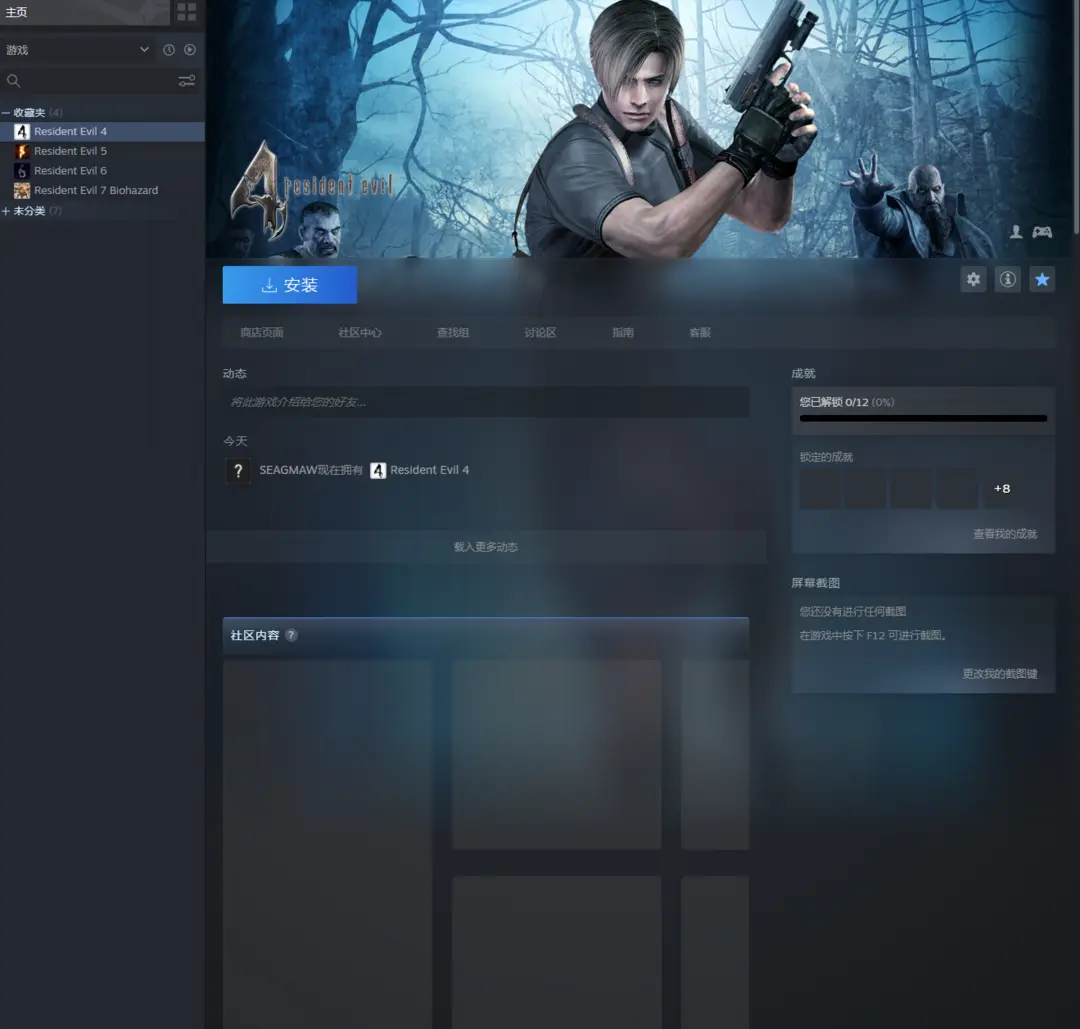
Task: Click Resident Evil 5 game icon in sidebar
Action: pos(22,151)
